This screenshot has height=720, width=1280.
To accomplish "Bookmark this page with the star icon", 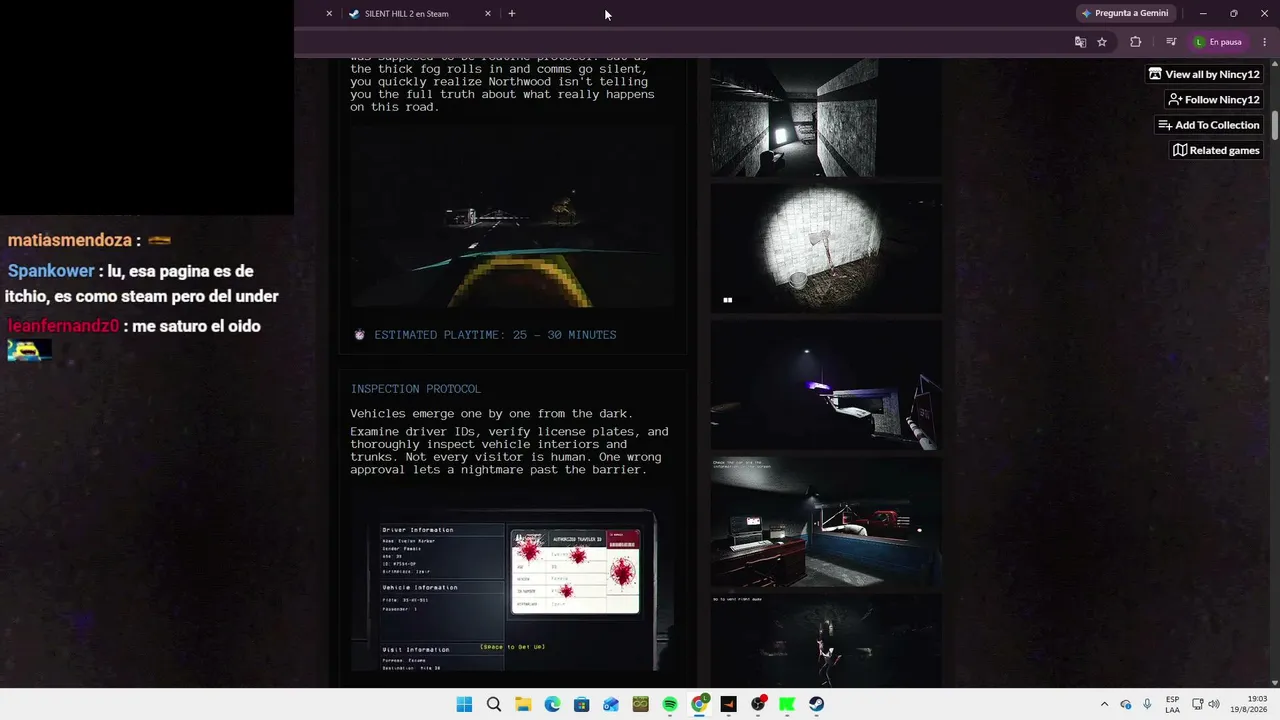I will click(1102, 42).
